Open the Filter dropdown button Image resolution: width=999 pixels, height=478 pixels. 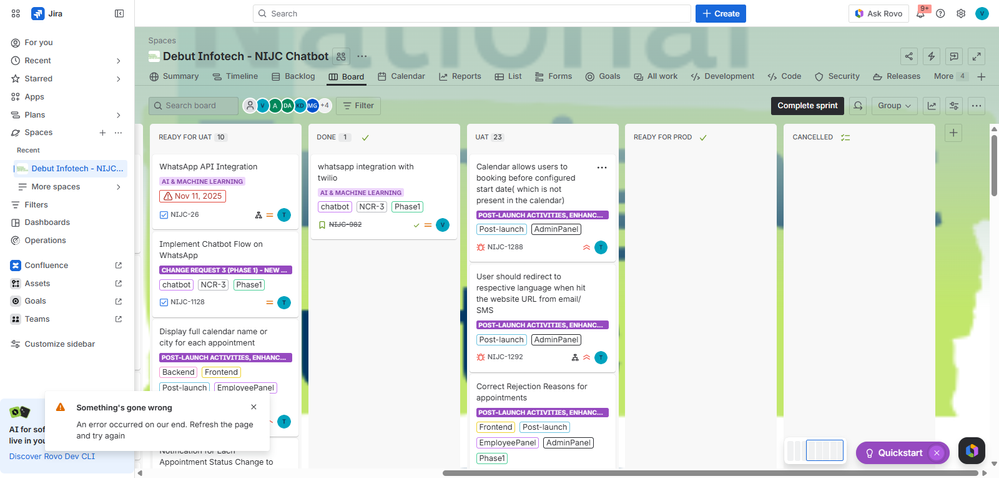click(x=358, y=106)
